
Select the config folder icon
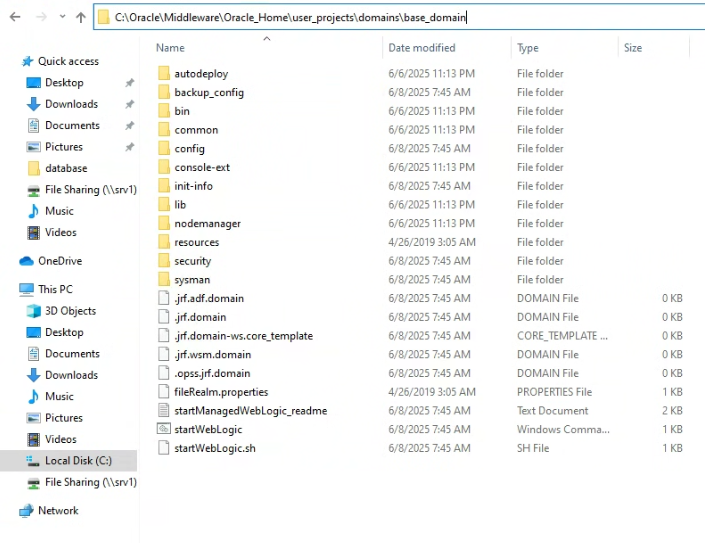tap(164, 148)
